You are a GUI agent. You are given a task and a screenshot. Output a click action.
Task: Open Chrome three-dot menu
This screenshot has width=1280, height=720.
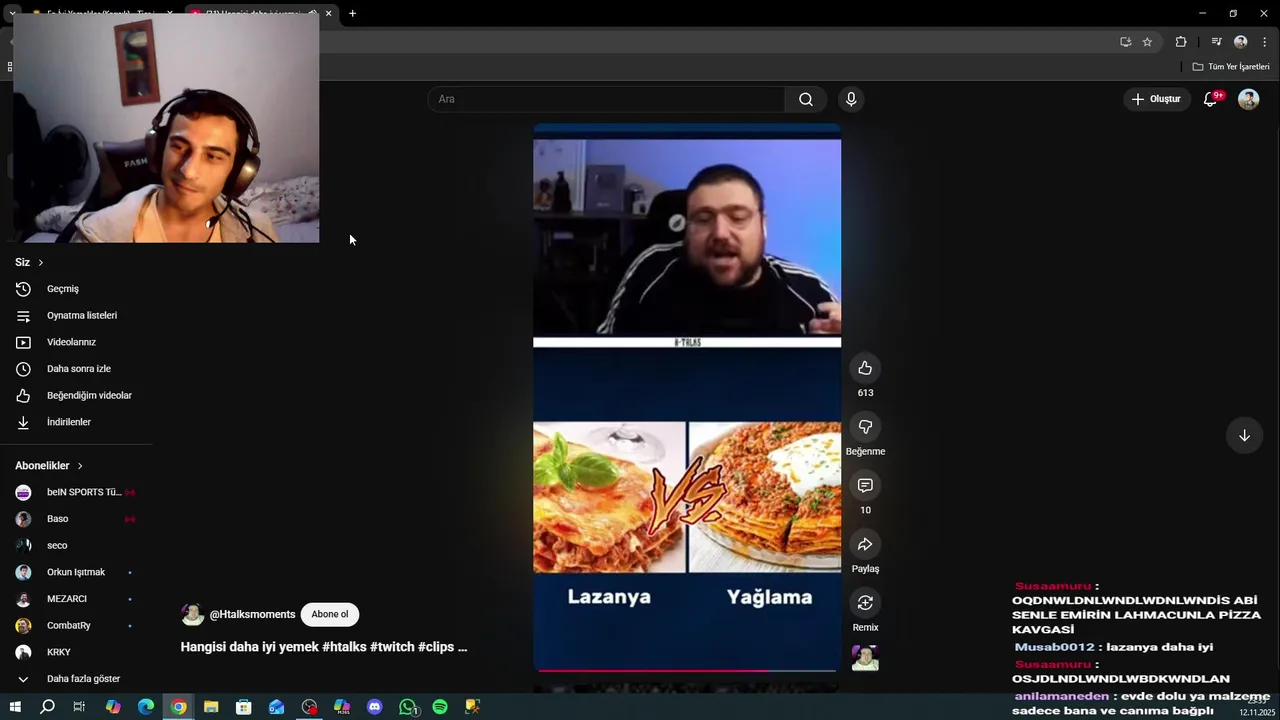tap(1264, 42)
